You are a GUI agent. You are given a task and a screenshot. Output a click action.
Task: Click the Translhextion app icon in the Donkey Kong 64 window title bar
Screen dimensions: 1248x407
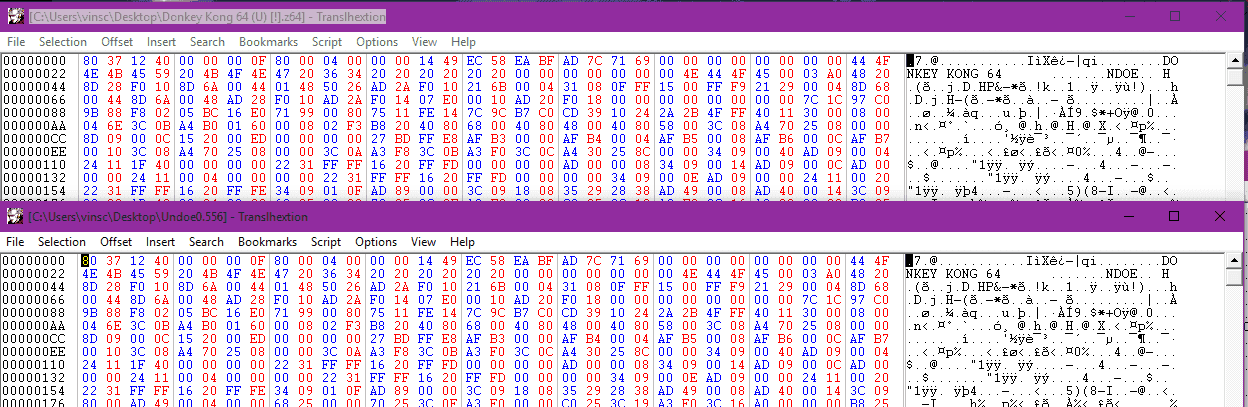point(15,17)
